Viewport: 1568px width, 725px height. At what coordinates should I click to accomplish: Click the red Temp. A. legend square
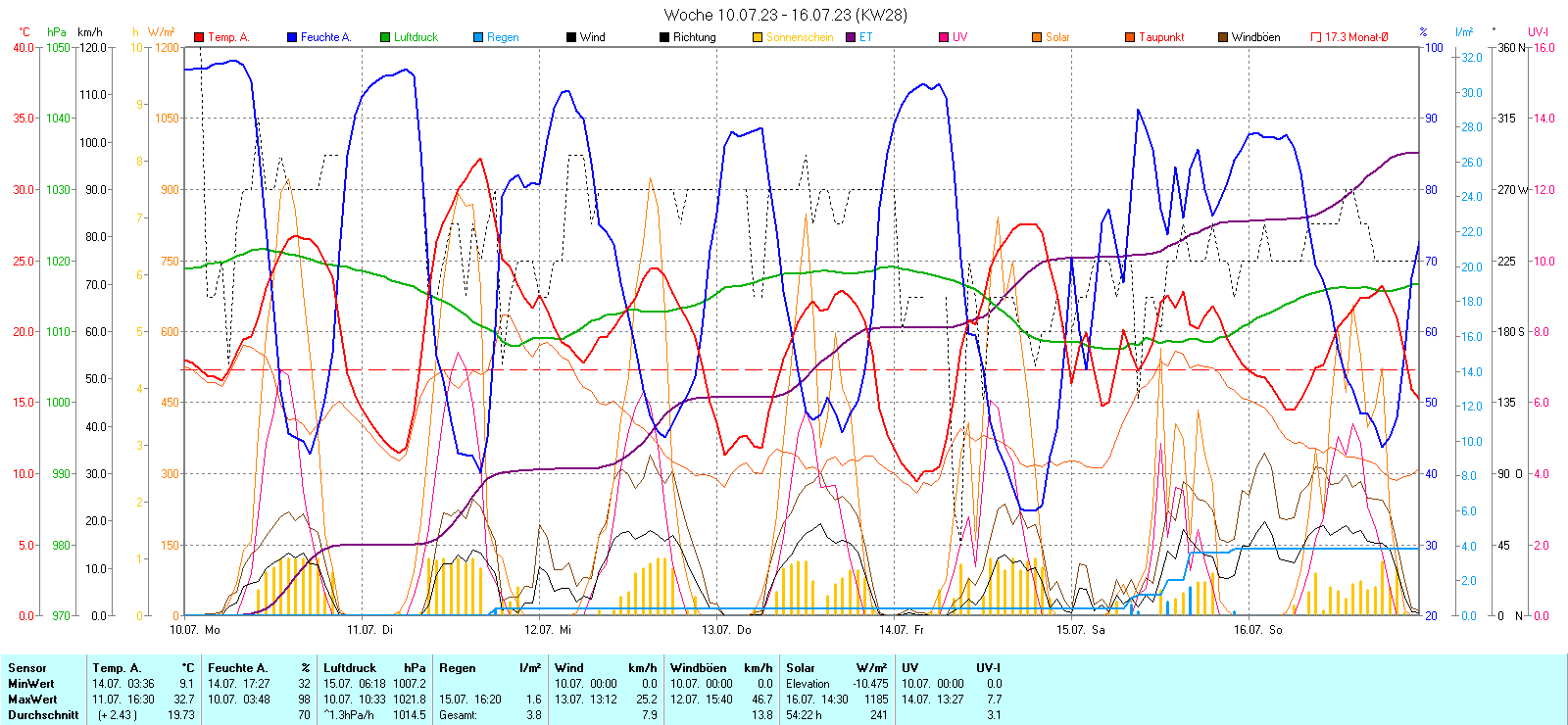[199, 37]
